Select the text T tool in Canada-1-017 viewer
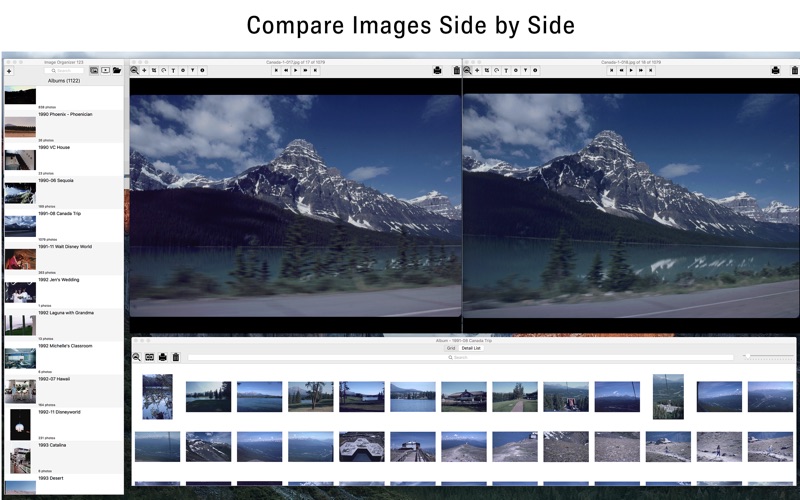 [x=173, y=70]
